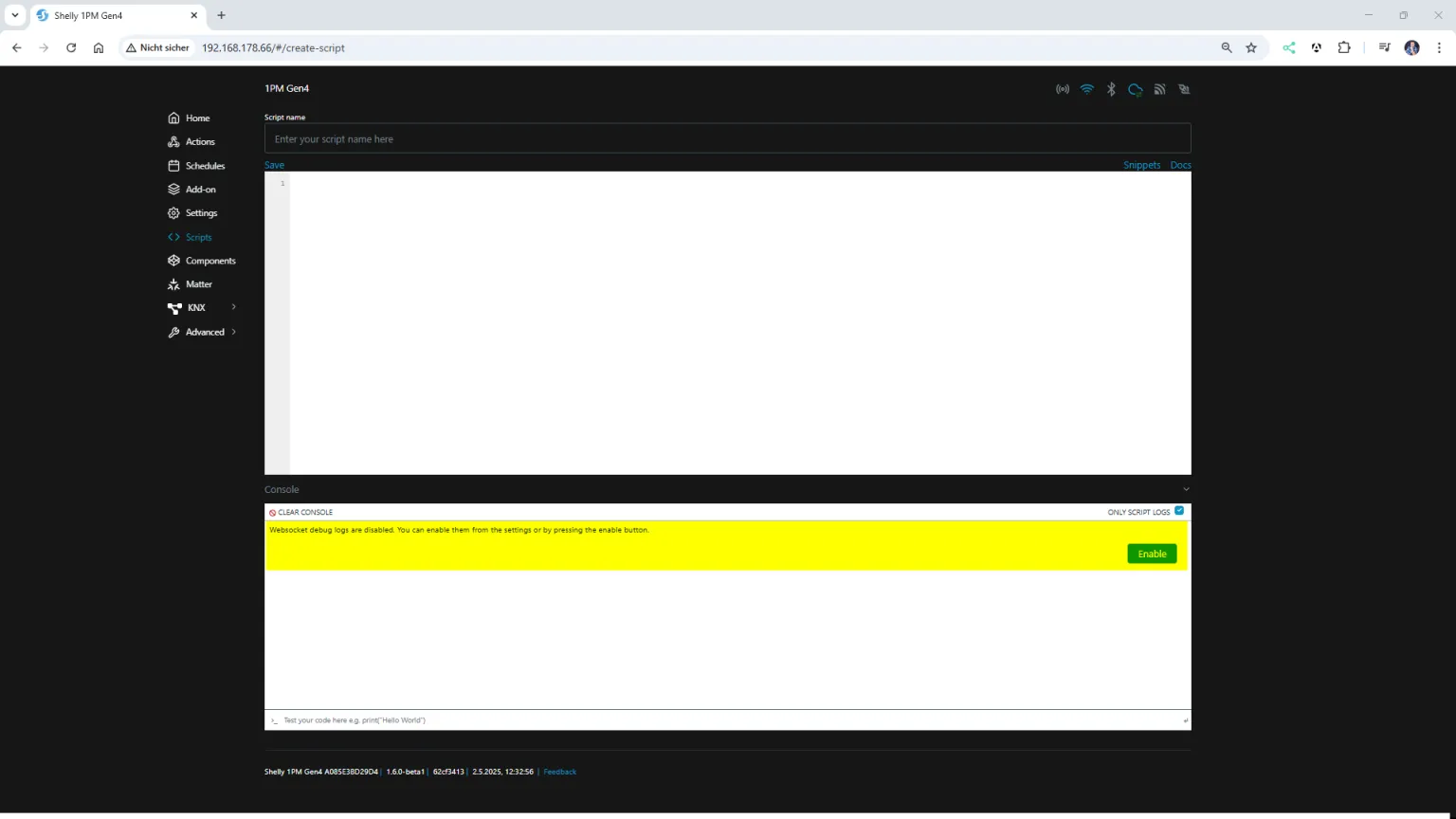
Task: Click the script name input field
Action: coord(727,137)
